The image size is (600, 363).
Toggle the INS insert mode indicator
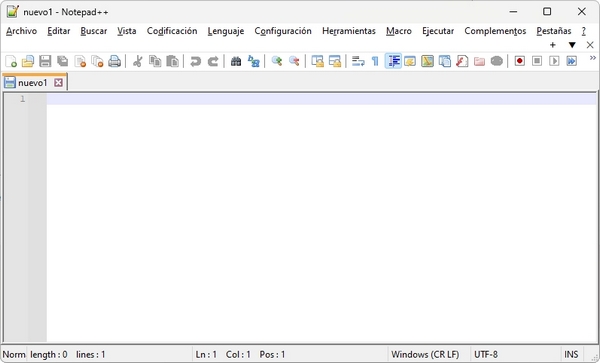point(571,355)
